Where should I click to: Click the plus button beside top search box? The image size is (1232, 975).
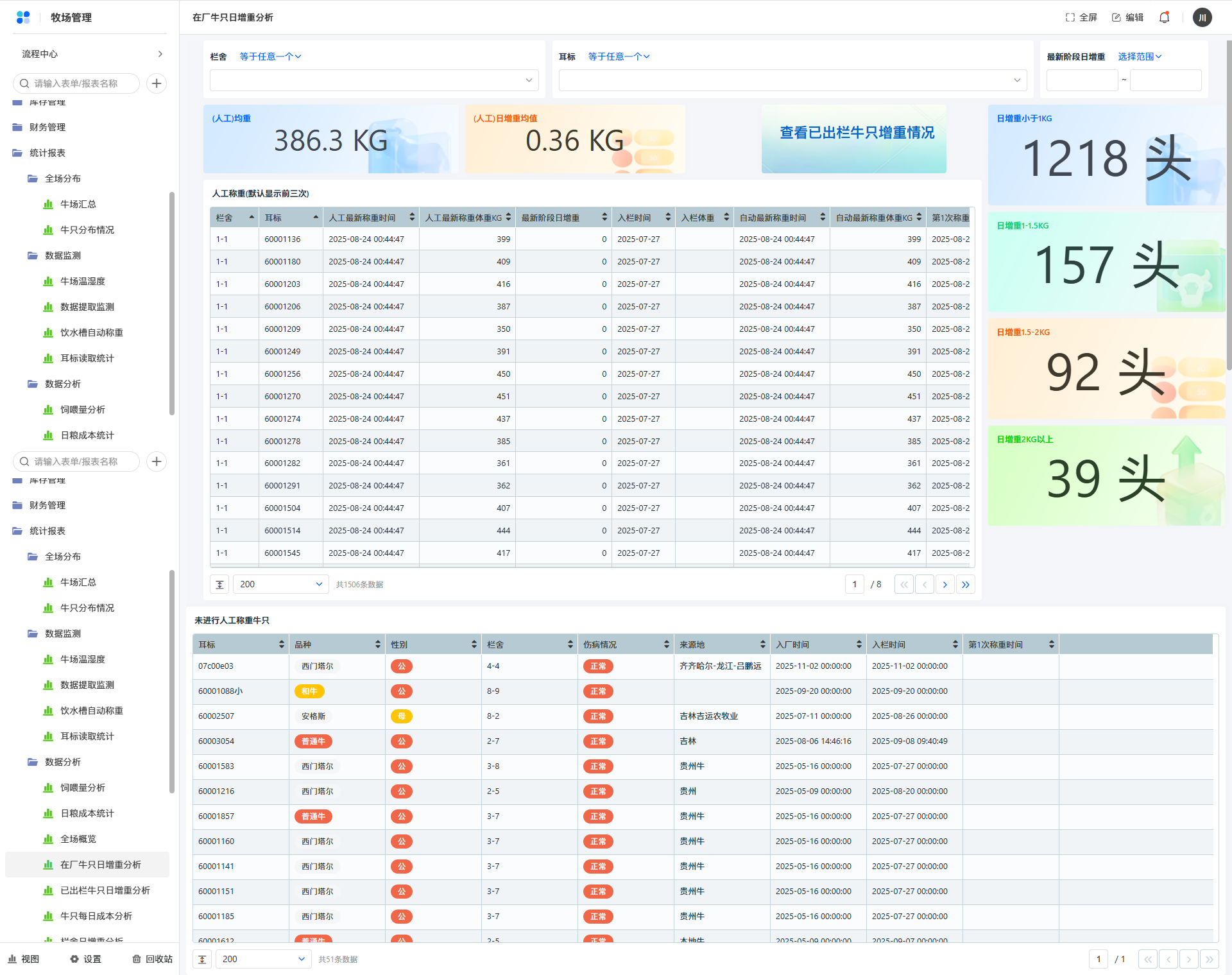click(157, 83)
